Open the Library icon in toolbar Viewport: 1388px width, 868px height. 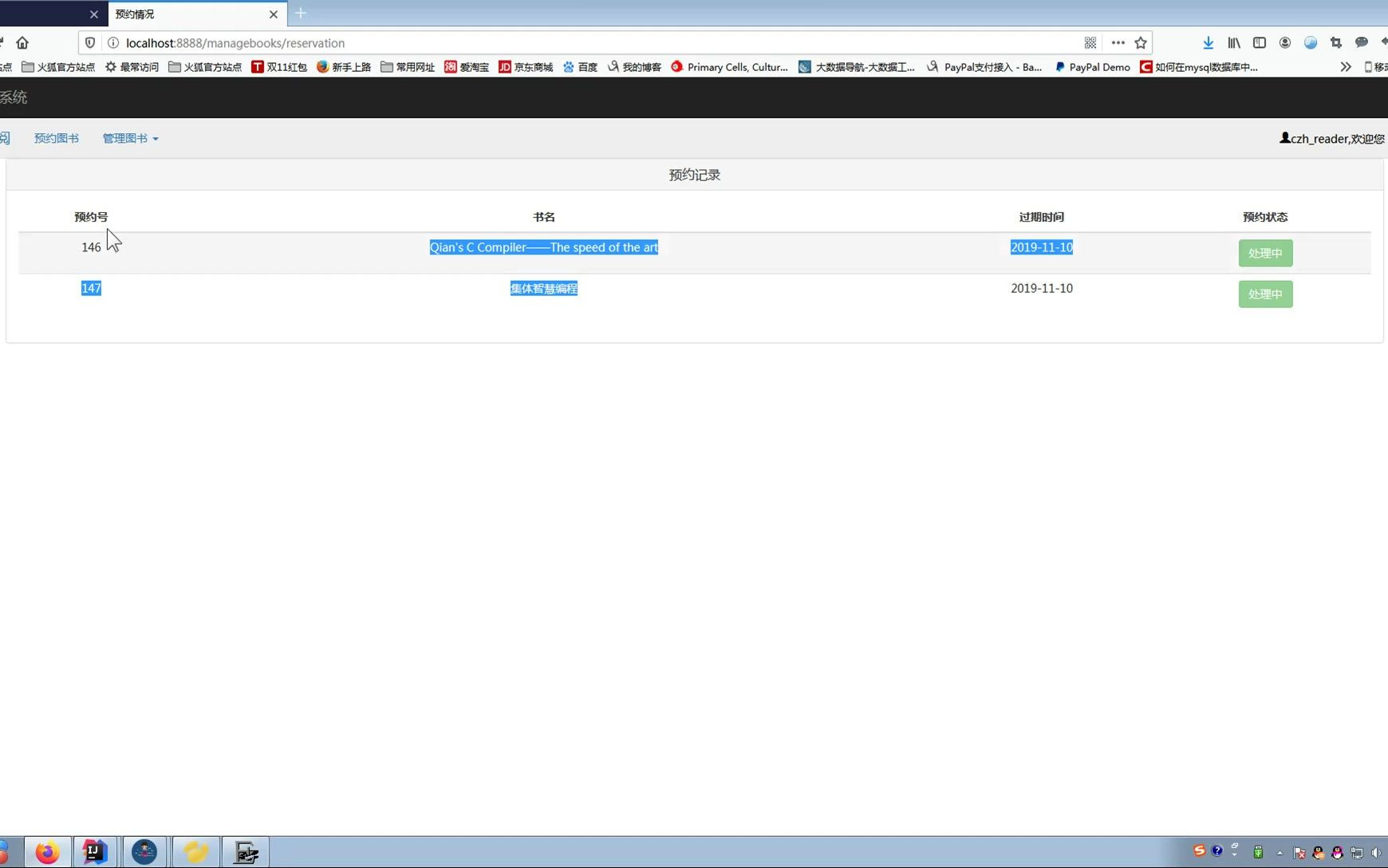click(1233, 42)
